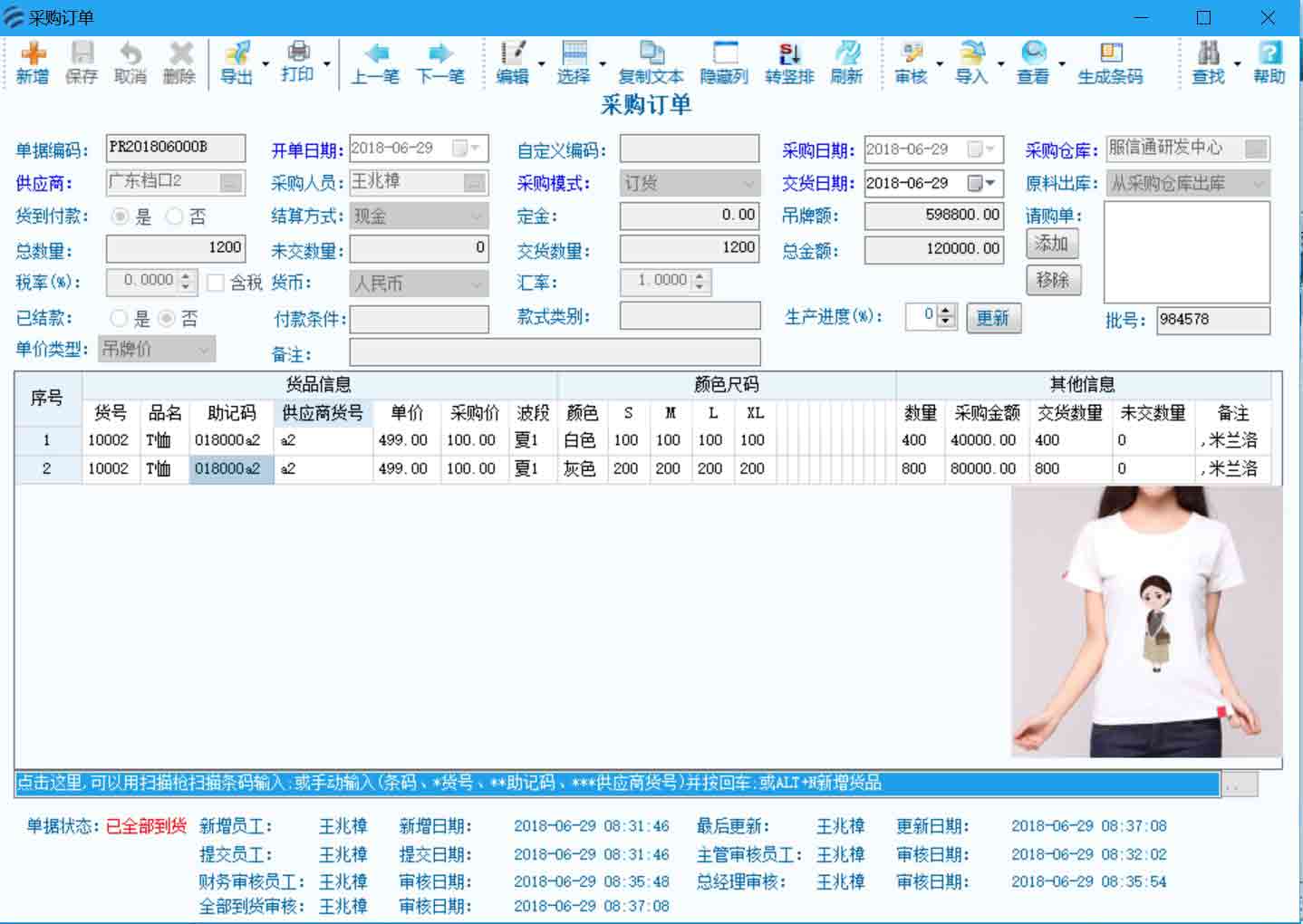Image resolution: width=1303 pixels, height=924 pixels.
Task: Open 采购仓库 lookup button
Action: 1256,149
